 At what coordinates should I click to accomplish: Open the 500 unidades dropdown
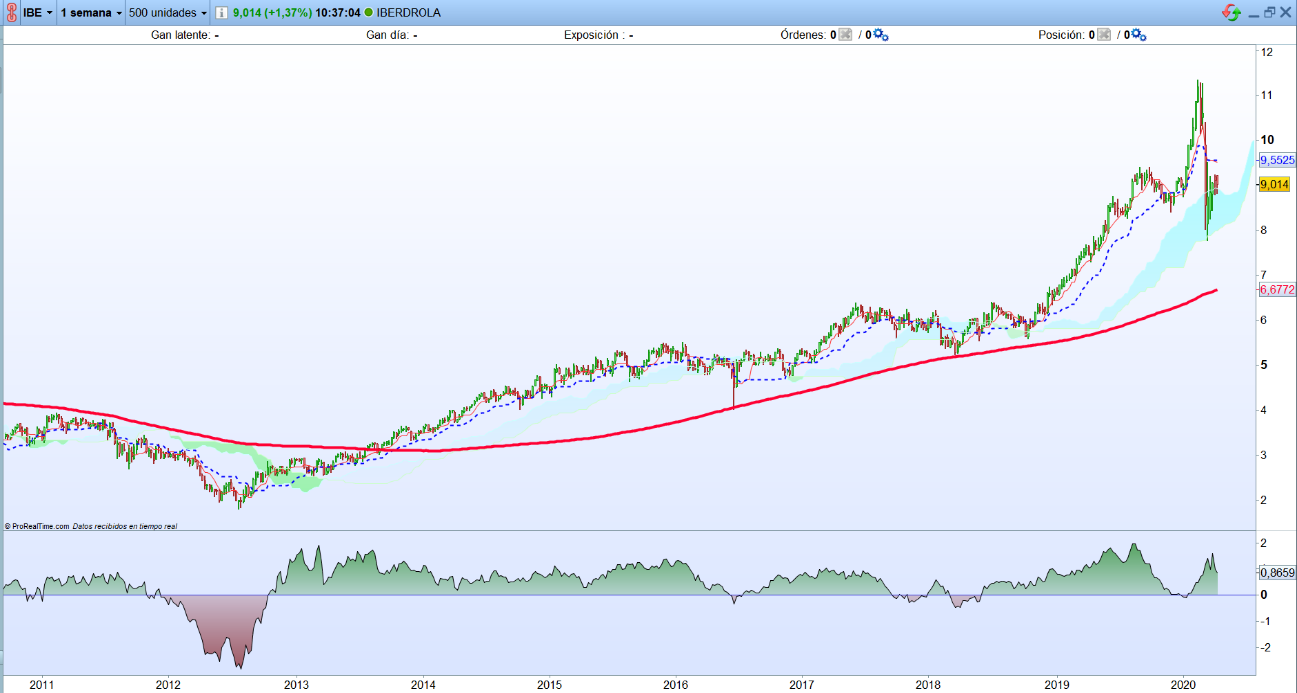[x=168, y=13]
